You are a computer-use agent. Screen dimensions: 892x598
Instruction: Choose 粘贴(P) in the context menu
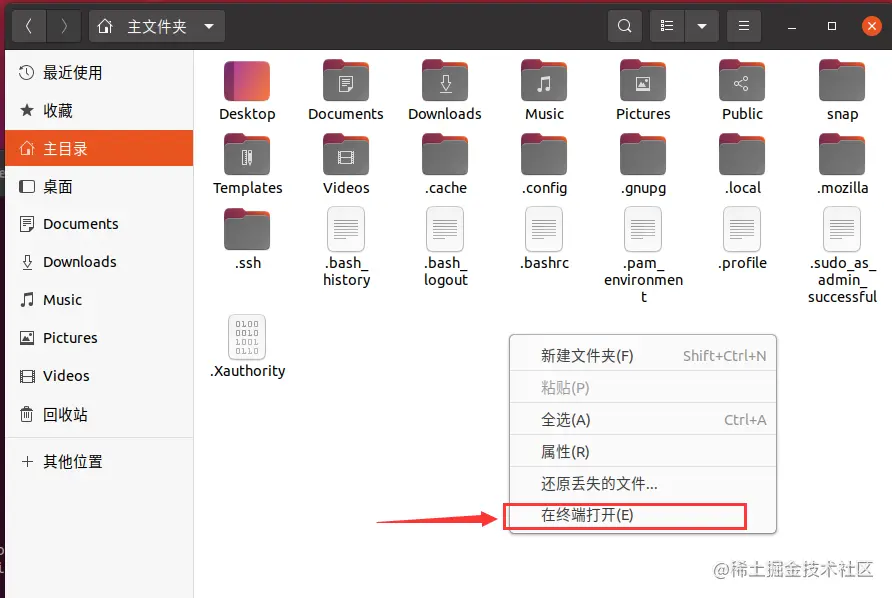point(643,387)
